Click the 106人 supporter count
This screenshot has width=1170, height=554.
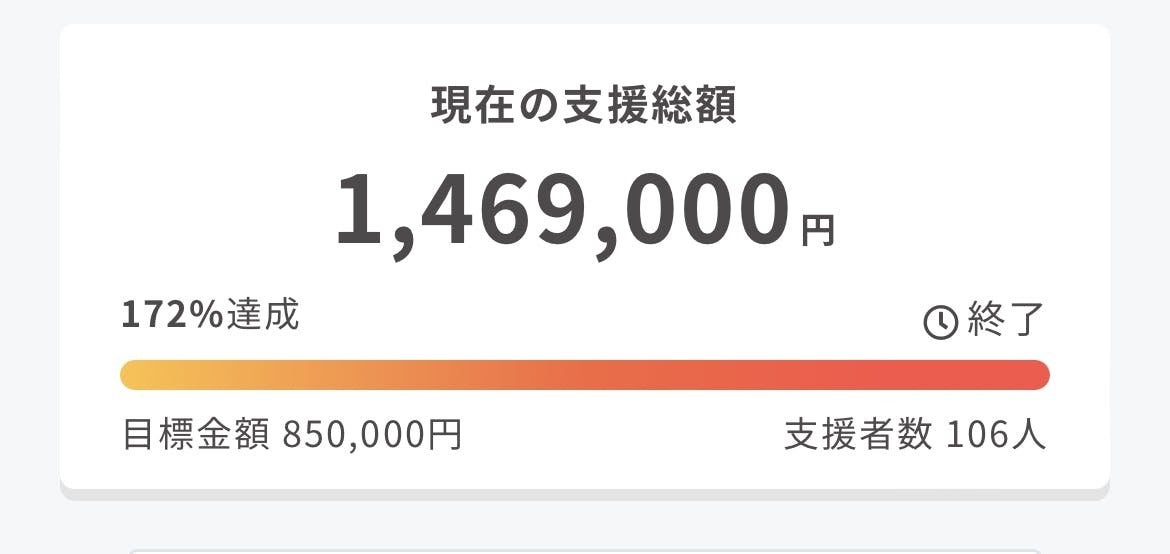coord(996,435)
